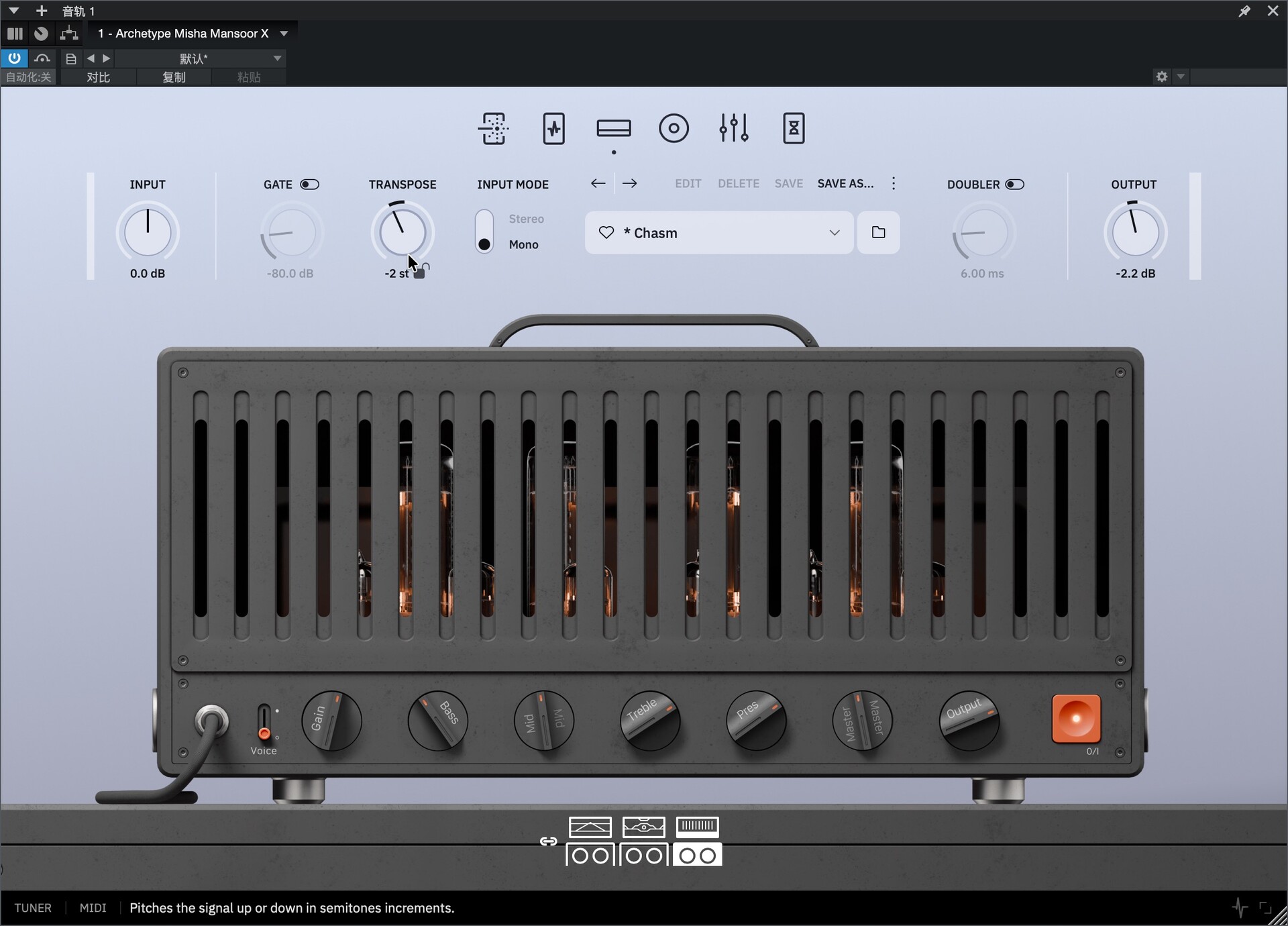Image resolution: width=1288 pixels, height=926 pixels.
Task: Open the preset options three-dot menu
Action: pos(893,184)
